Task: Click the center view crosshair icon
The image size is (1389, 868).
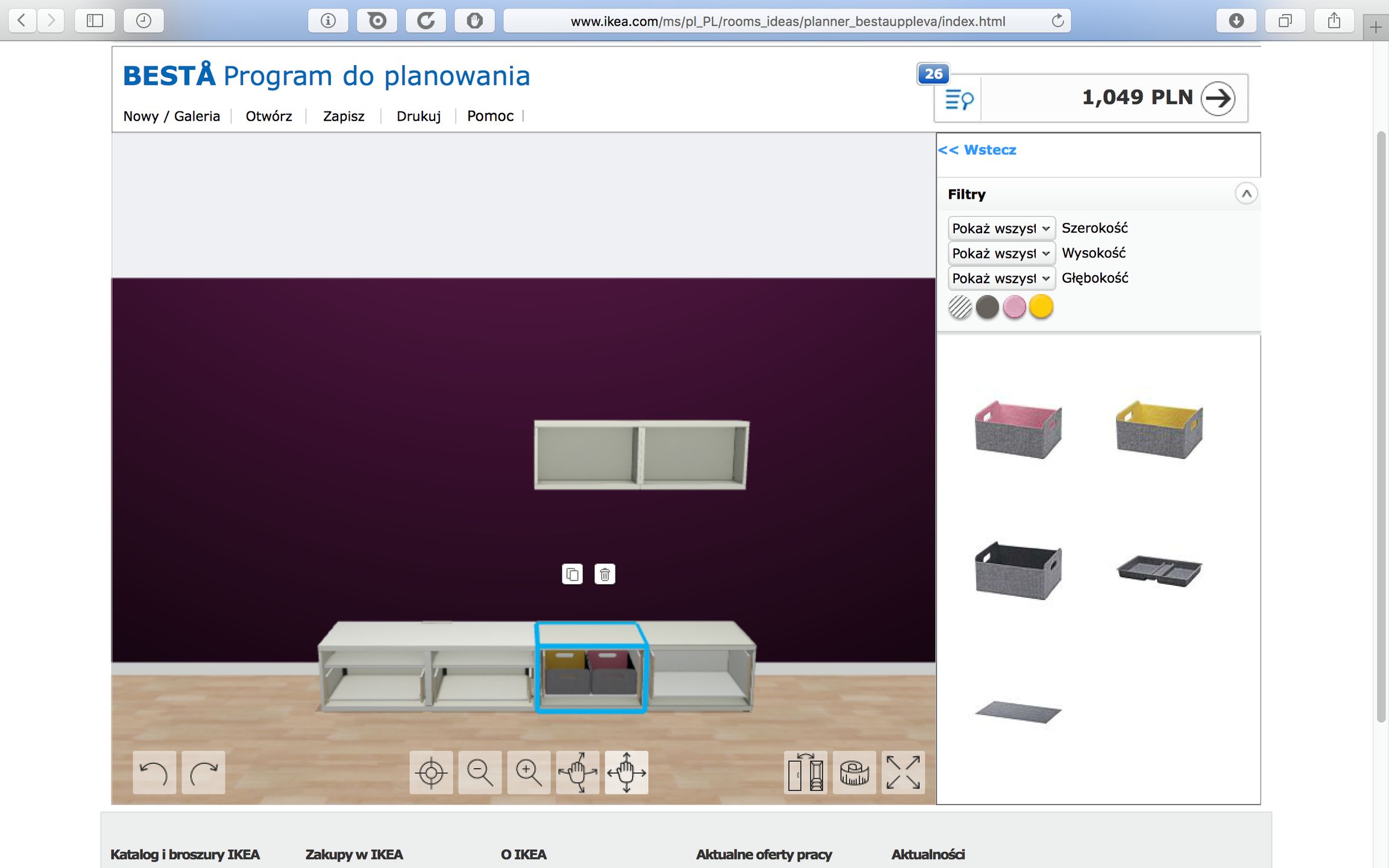Action: pos(431,772)
